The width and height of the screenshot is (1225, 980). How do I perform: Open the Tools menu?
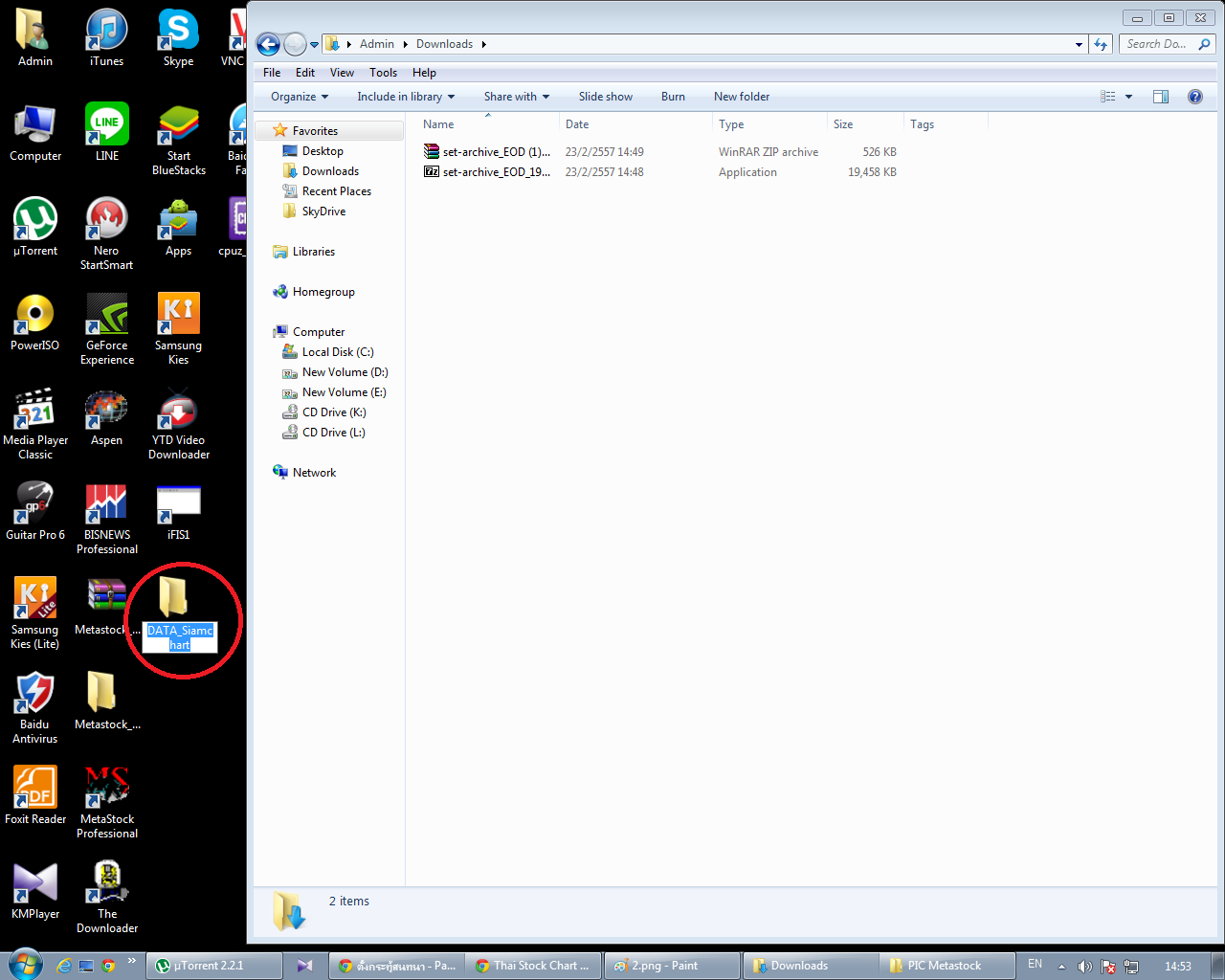click(383, 73)
